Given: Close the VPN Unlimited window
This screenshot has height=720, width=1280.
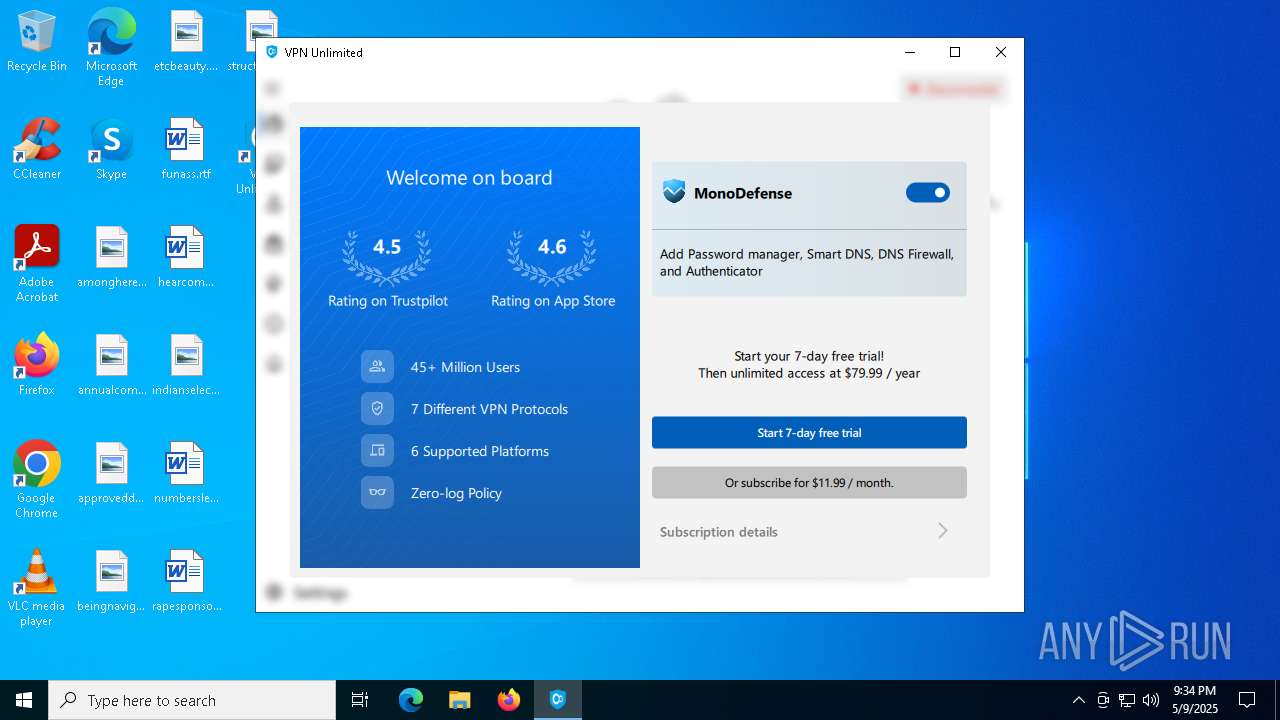Looking at the screenshot, I should [1000, 52].
